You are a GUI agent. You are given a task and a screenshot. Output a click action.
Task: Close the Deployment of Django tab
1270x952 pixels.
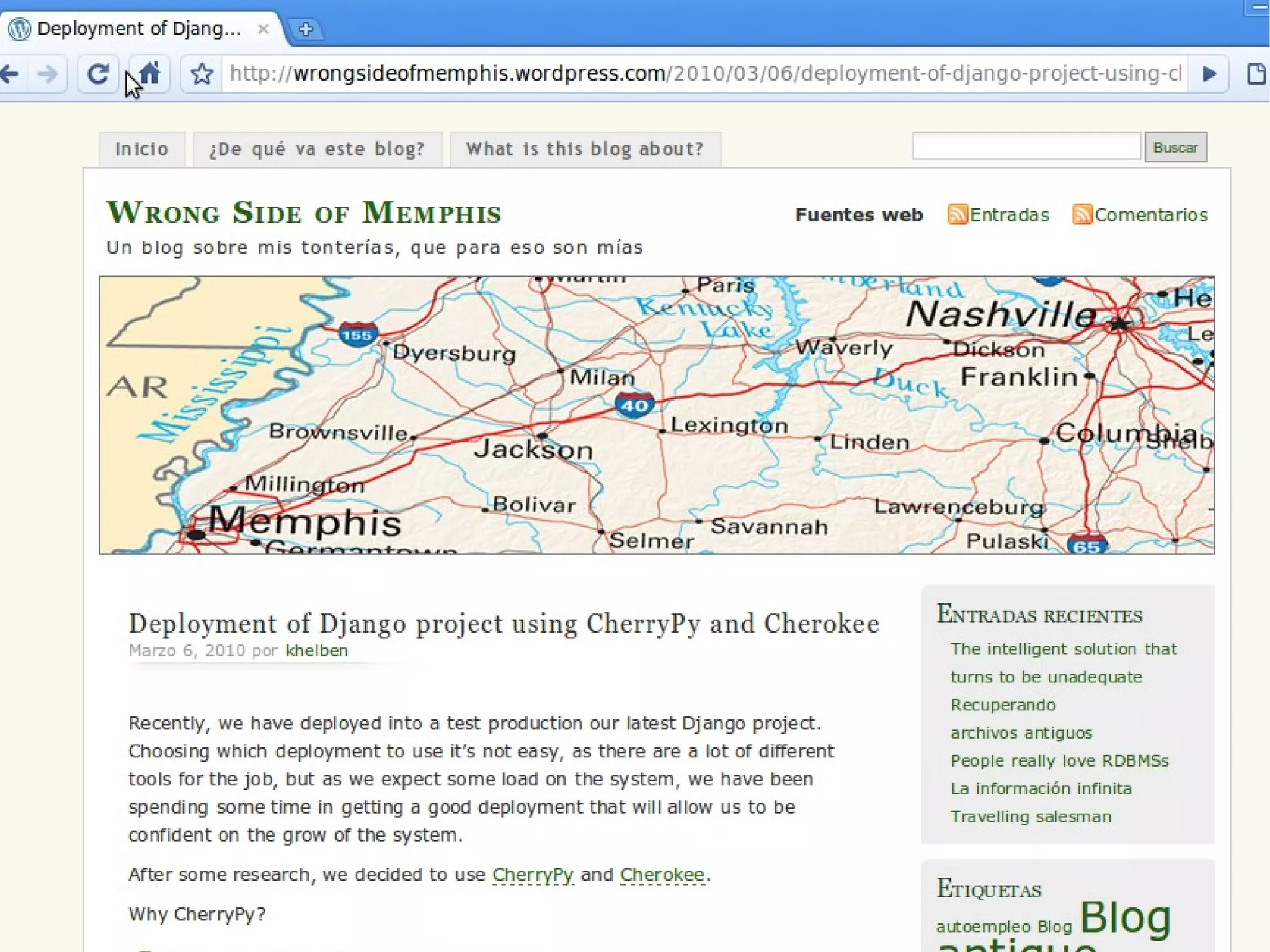coord(263,29)
